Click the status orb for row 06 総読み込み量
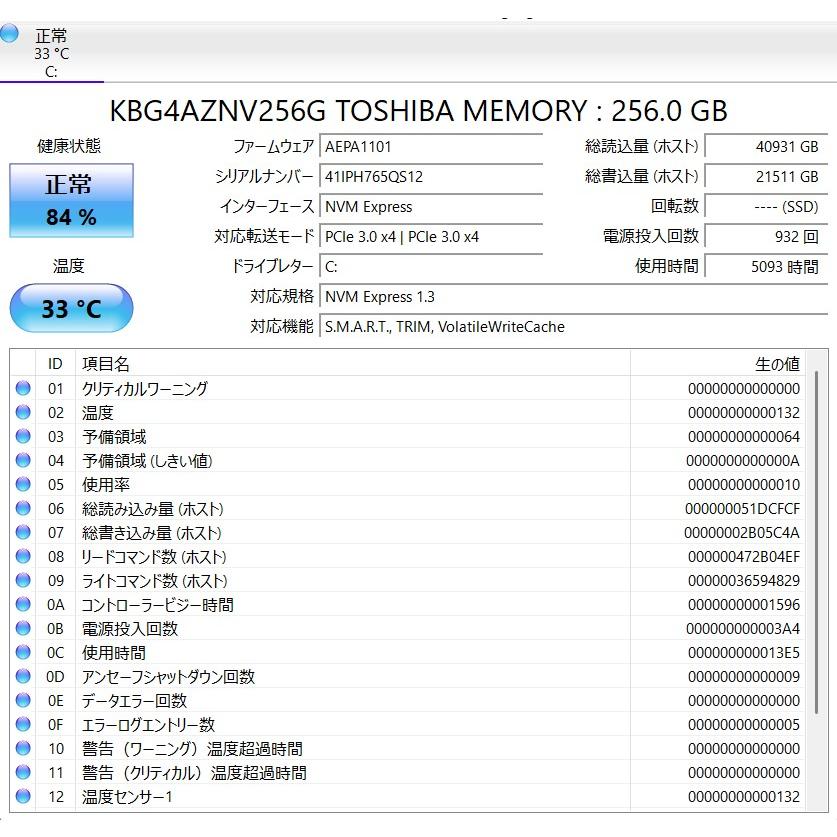The image size is (837, 837). tap(23, 508)
